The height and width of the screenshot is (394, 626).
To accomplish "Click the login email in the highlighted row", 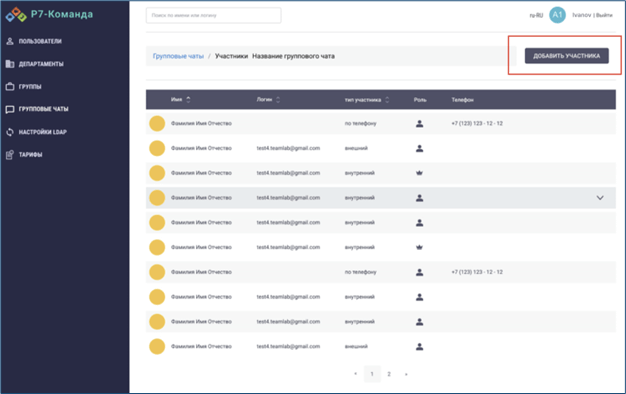I will 288,198.
